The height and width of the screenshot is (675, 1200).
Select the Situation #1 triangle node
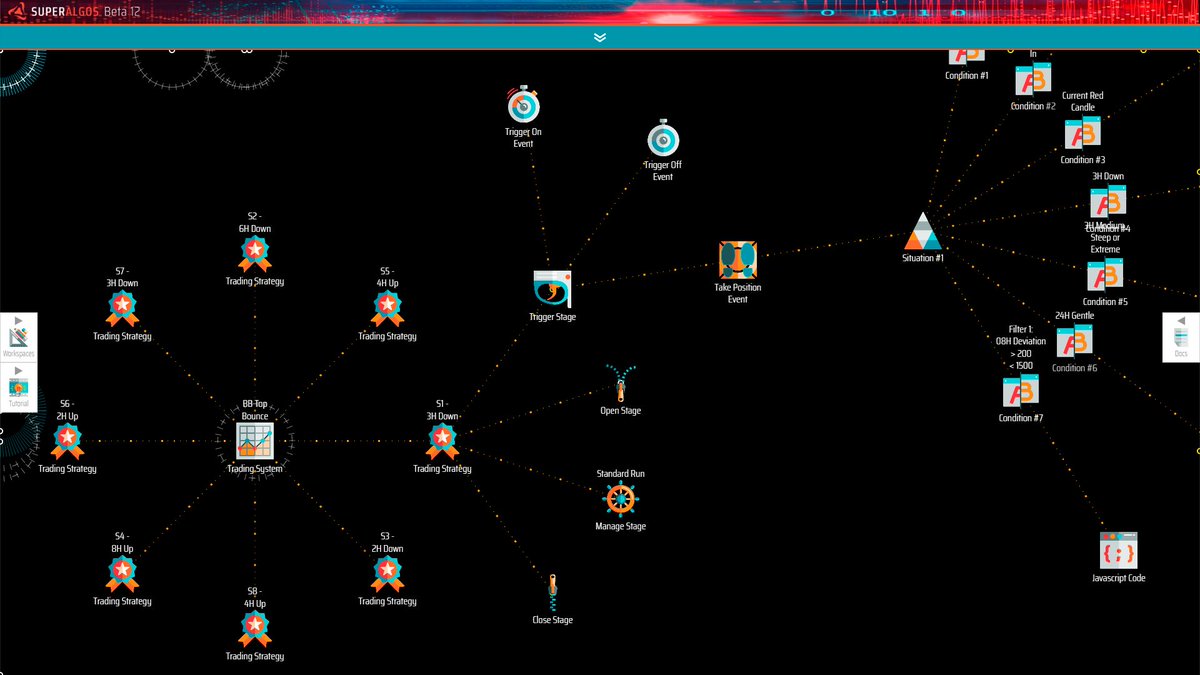click(922, 231)
